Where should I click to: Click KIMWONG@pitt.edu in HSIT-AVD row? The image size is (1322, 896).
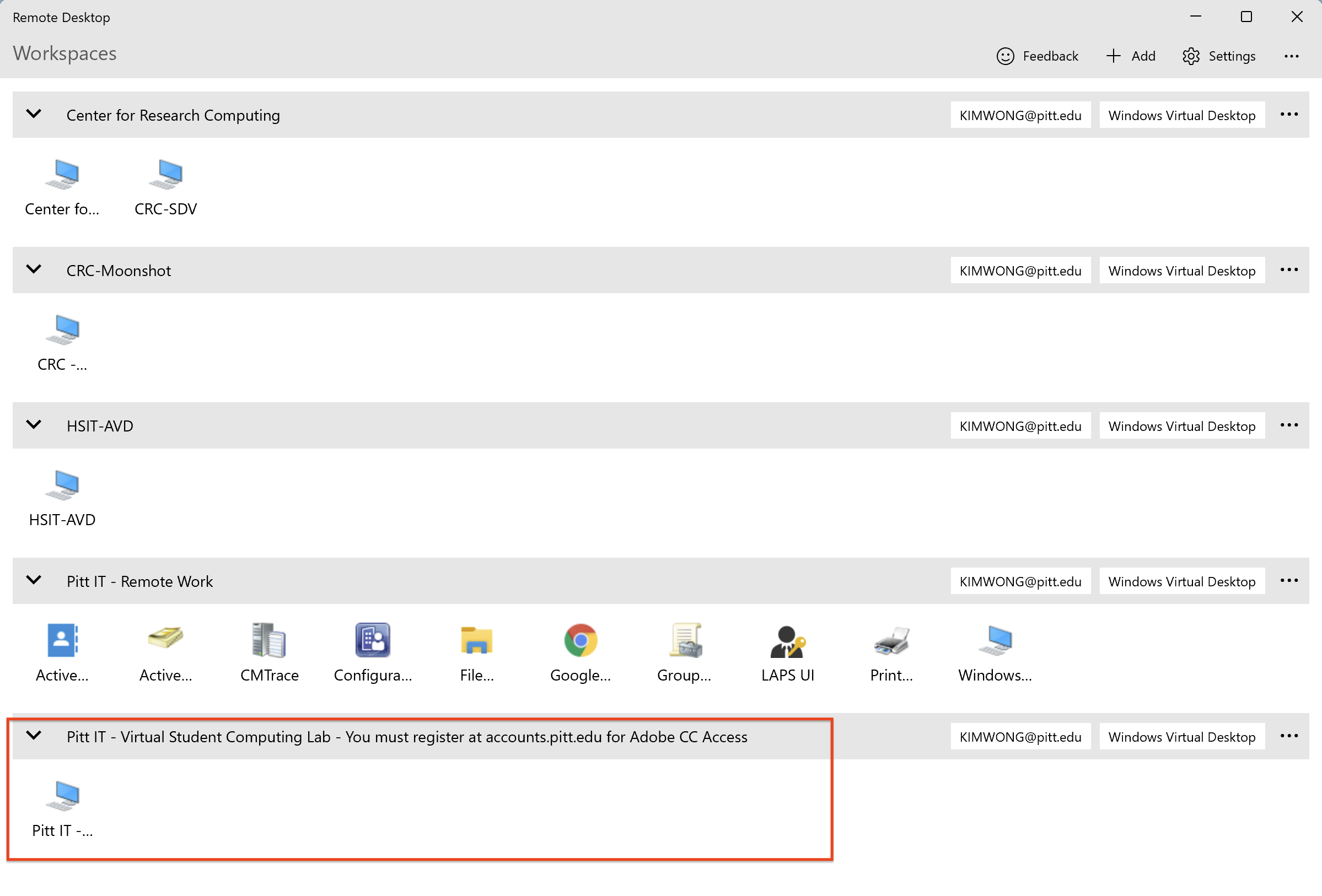1020,425
